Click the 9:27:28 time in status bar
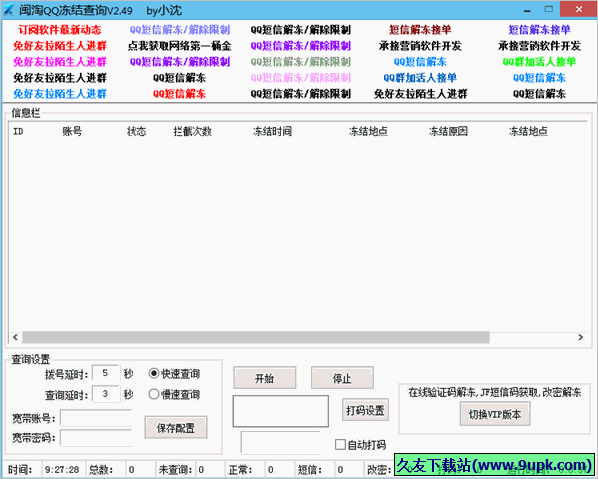 point(62,469)
